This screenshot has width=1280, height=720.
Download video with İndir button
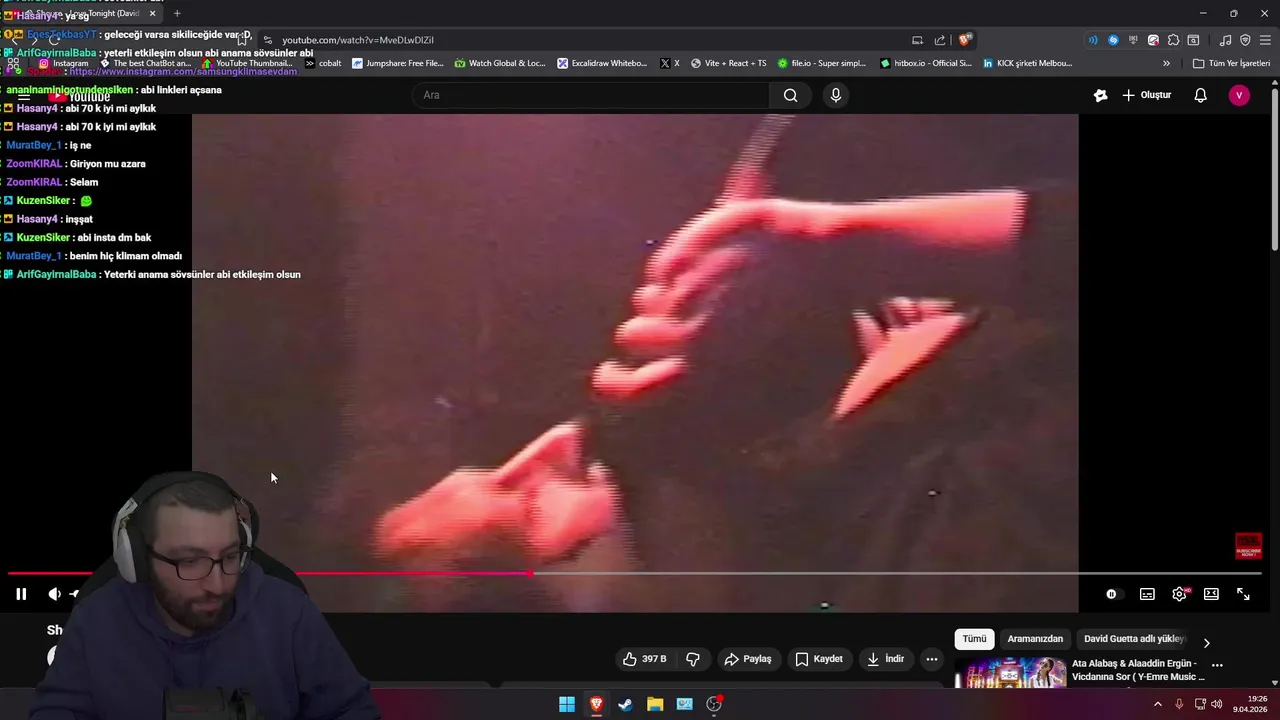pos(885,659)
